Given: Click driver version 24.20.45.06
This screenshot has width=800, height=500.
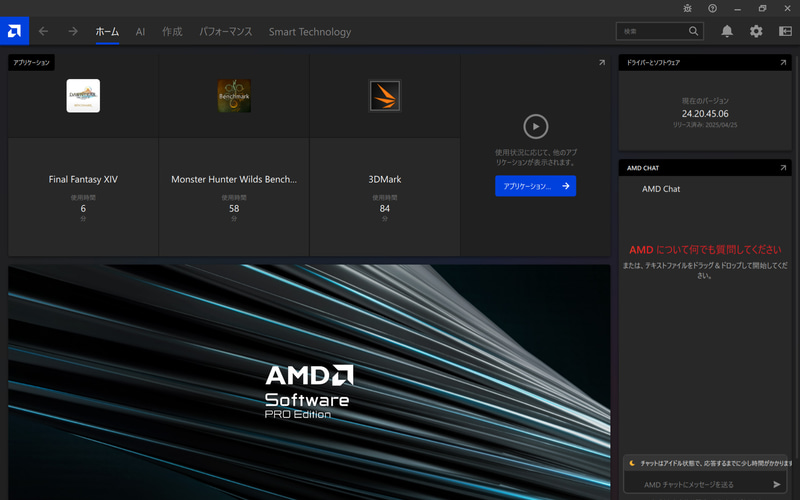Looking at the screenshot, I should pyautogui.click(x=705, y=113).
